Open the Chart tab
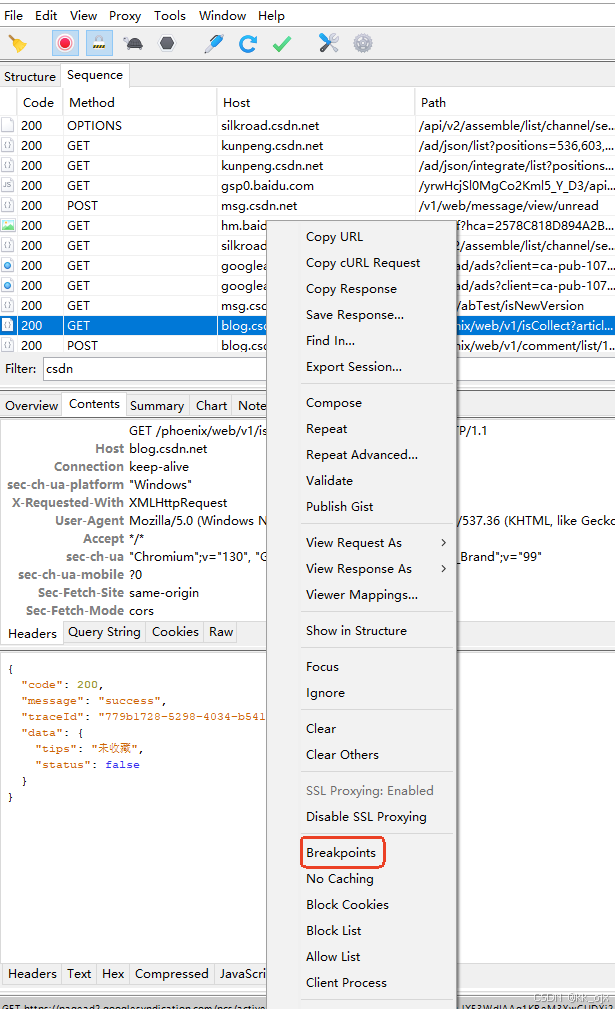Screen dimensions: 615x1009 pyautogui.click(x=212, y=405)
